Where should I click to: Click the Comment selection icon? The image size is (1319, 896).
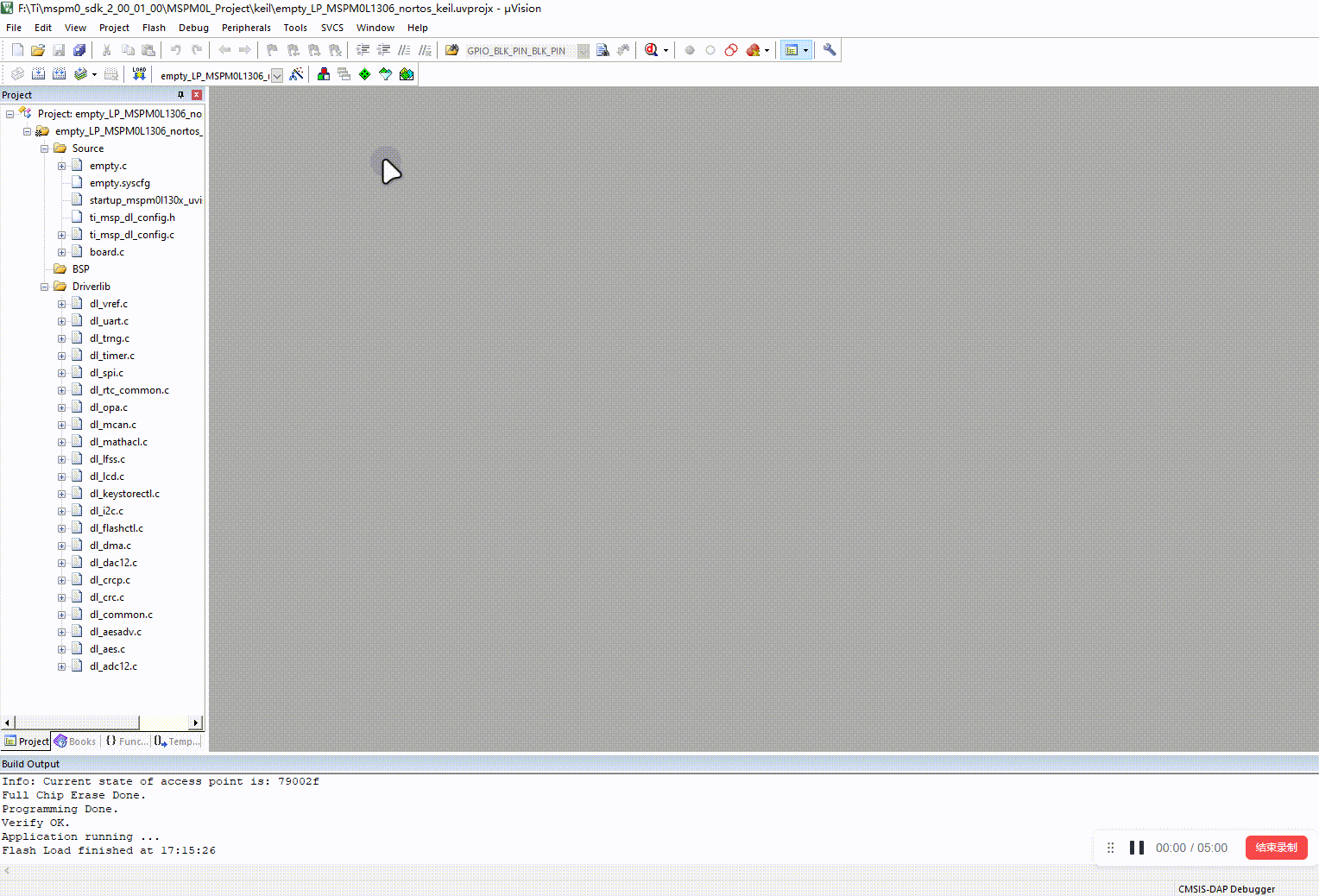tap(404, 50)
